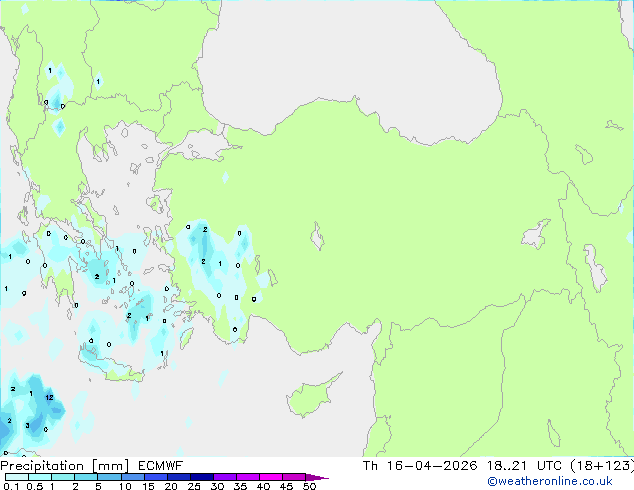This screenshot has height=490, width=634.
Task: Click the legend arrow beyond 50 mm
Action: pos(317,477)
